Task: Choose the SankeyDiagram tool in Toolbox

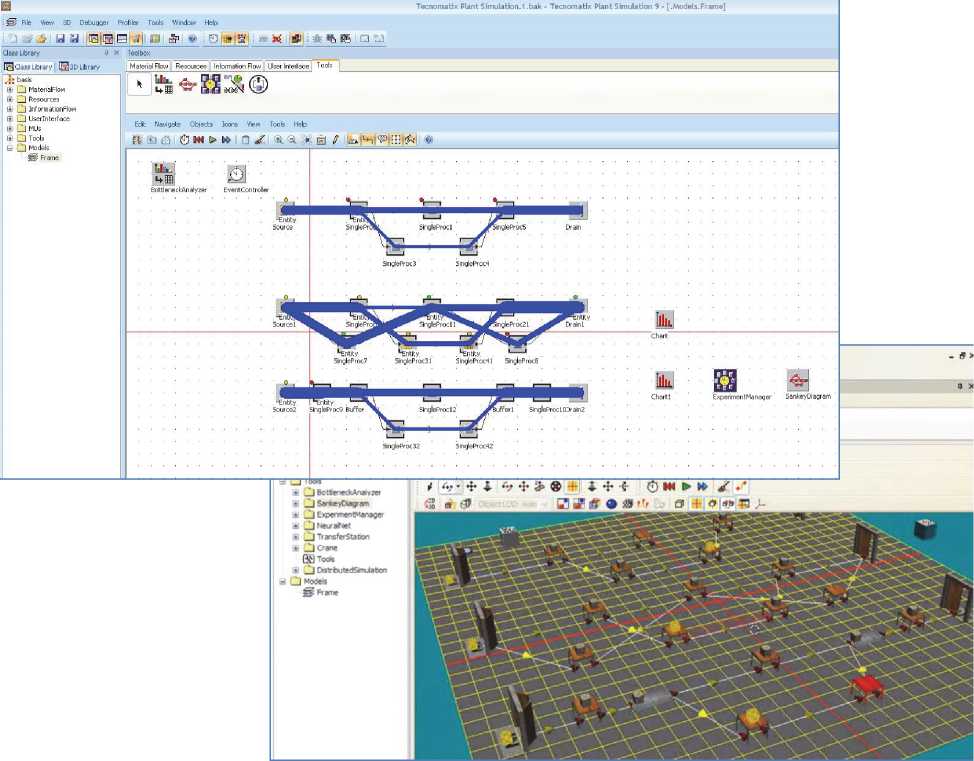Action: coord(186,86)
